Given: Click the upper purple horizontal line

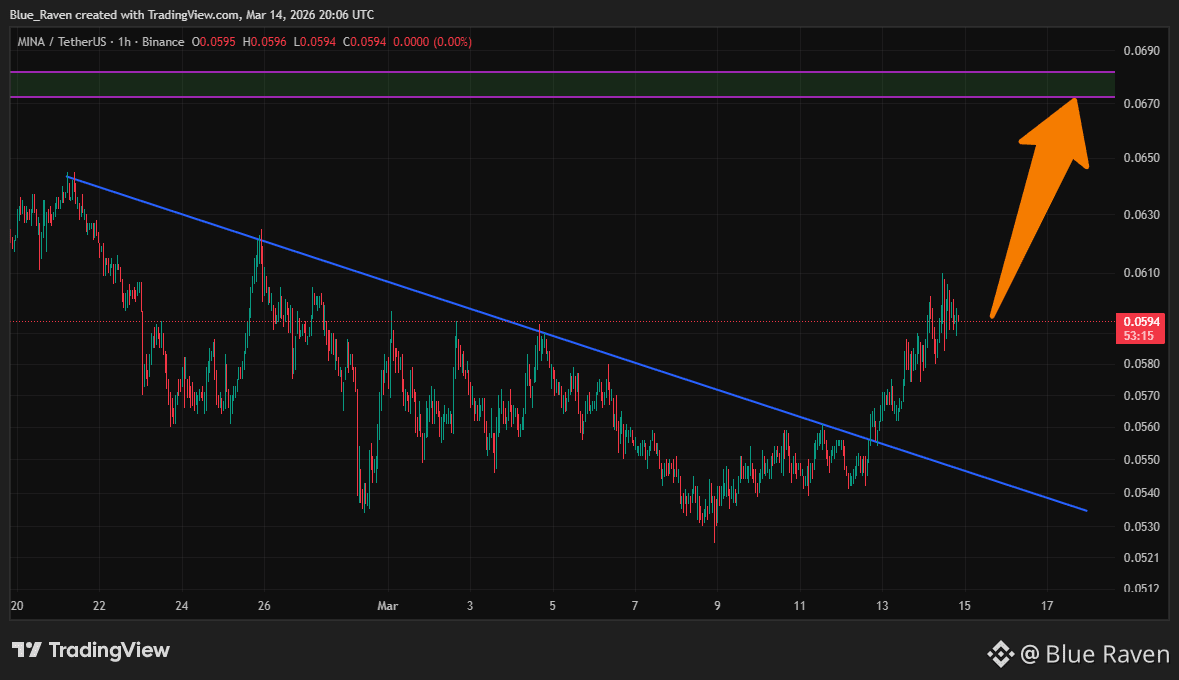Looking at the screenshot, I should (x=562, y=72).
